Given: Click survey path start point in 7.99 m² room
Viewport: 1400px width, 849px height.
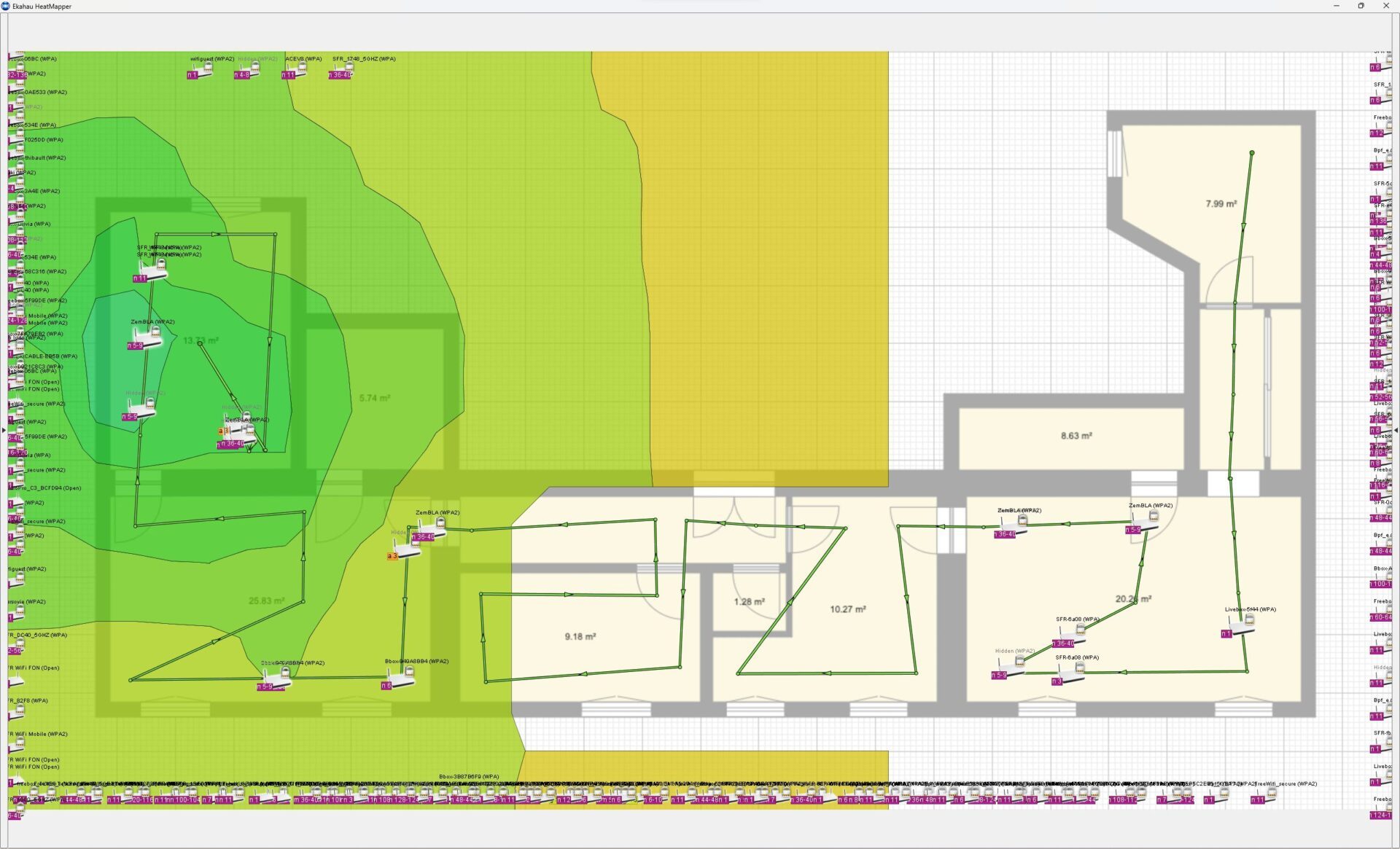Looking at the screenshot, I should (1251, 153).
